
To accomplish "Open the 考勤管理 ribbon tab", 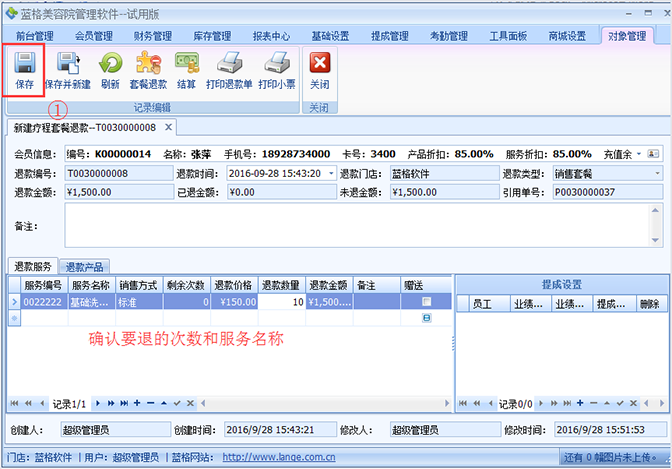I will 448,36.
